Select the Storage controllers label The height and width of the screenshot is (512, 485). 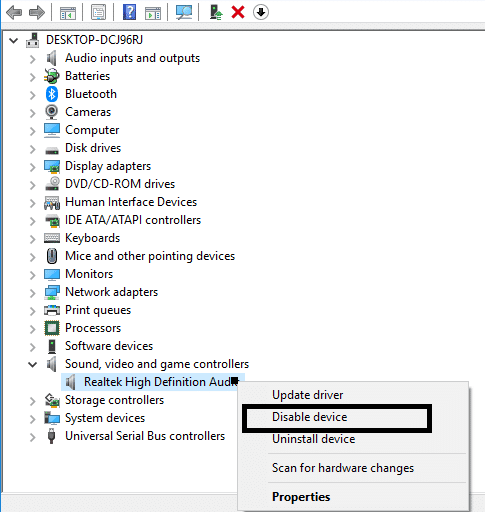[114, 400]
